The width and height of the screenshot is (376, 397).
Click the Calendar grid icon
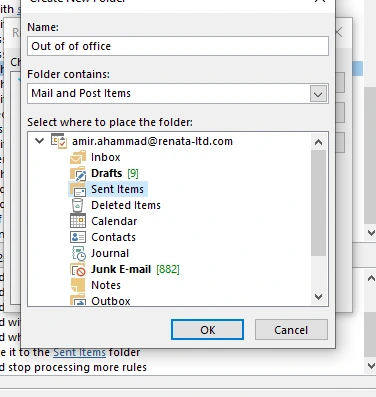(x=78, y=221)
